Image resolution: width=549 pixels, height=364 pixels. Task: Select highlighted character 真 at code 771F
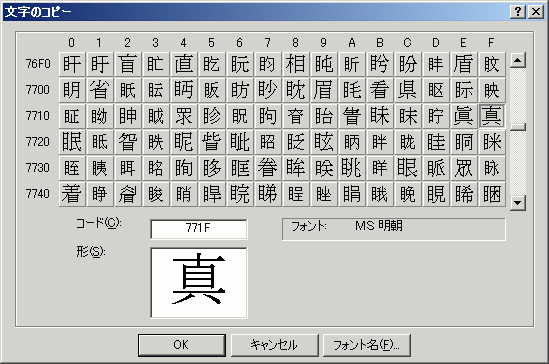click(492, 116)
